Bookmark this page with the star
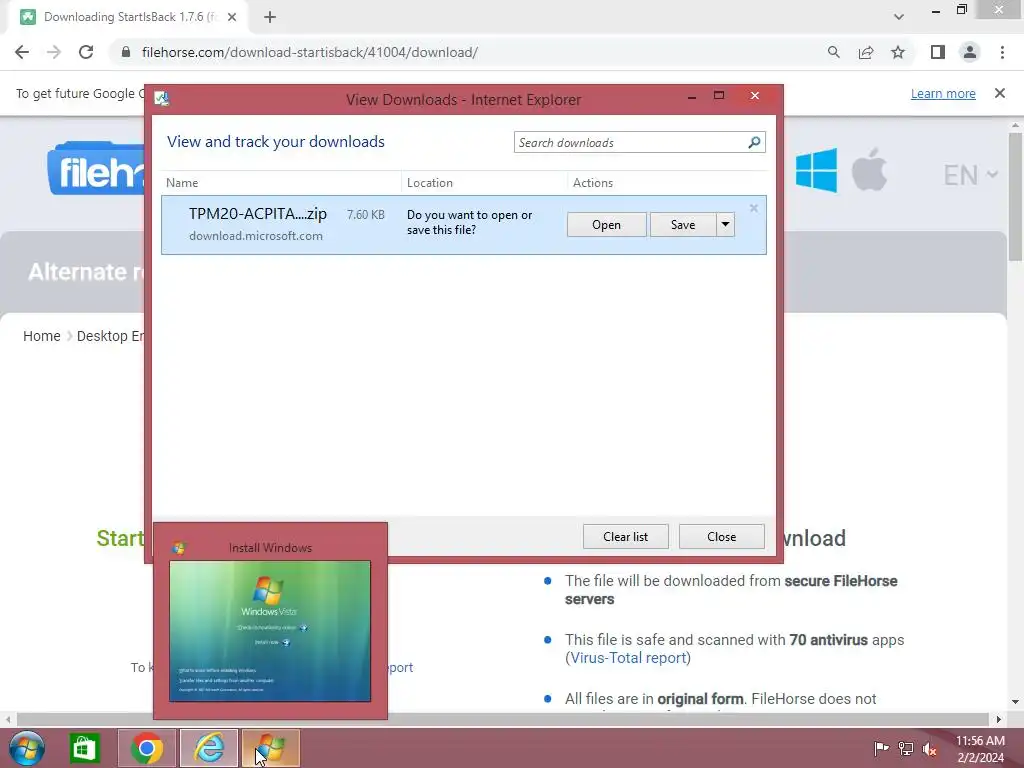Screen dimensions: 1024x768 point(898,52)
